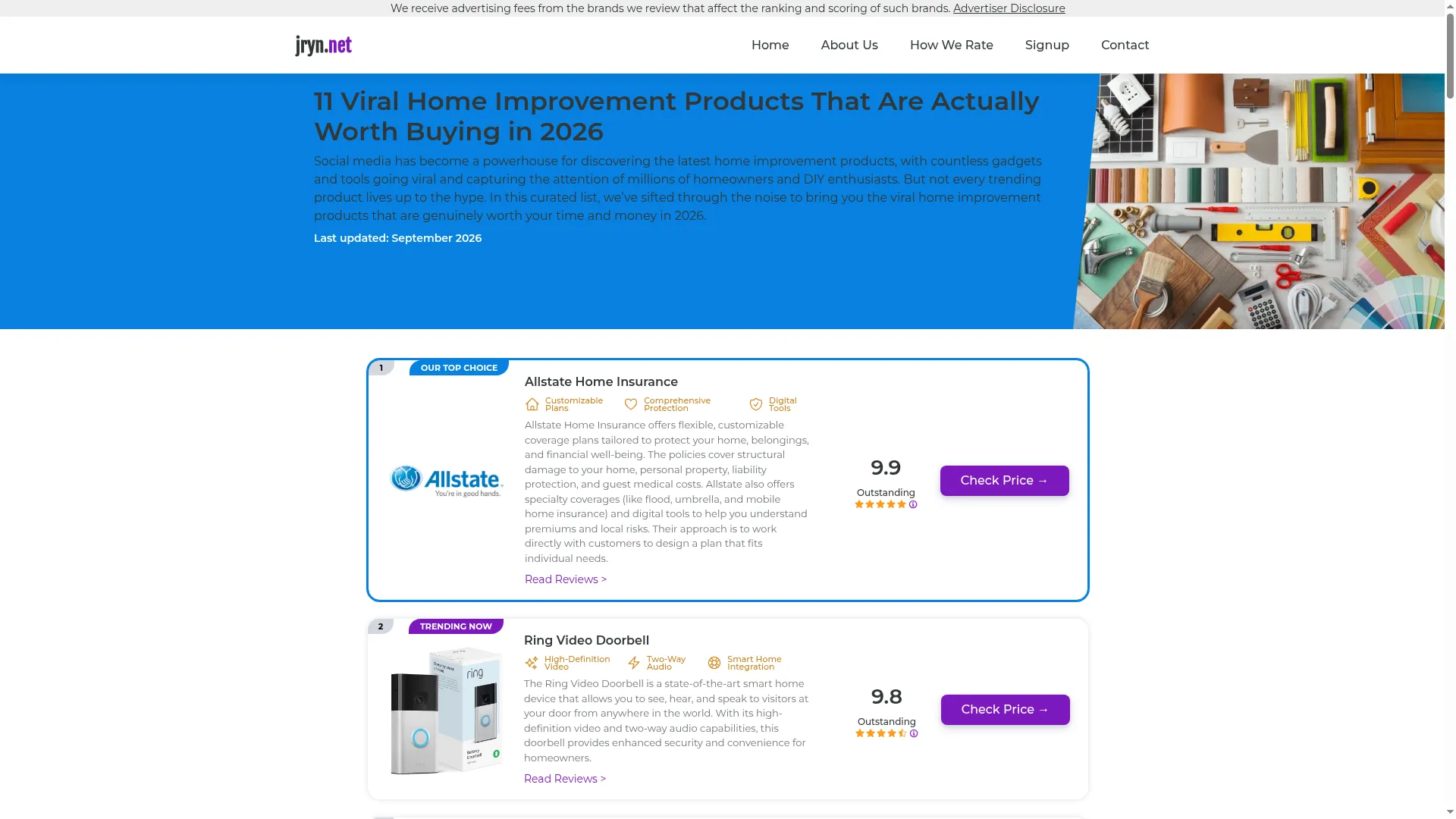Click the OUR TOP CHOICE badge

(x=459, y=368)
